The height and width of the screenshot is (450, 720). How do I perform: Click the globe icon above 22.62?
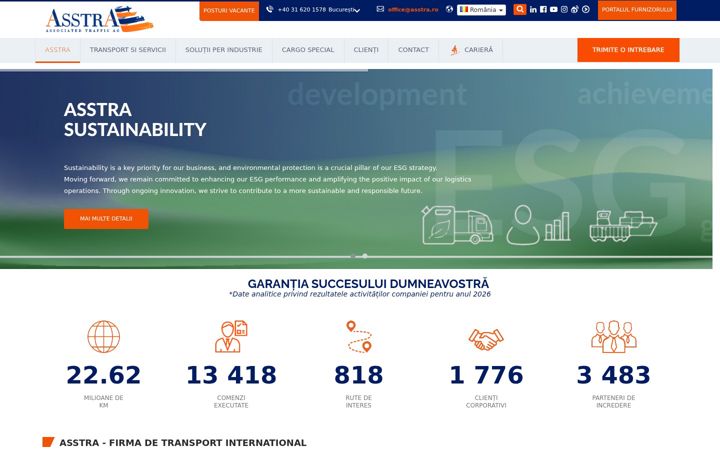click(x=104, y=337)
